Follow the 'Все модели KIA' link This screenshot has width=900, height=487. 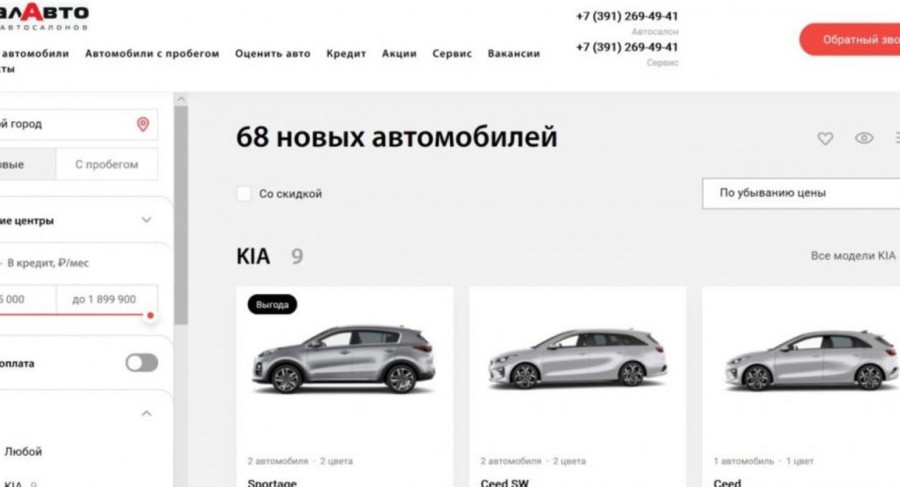point(853,256)
